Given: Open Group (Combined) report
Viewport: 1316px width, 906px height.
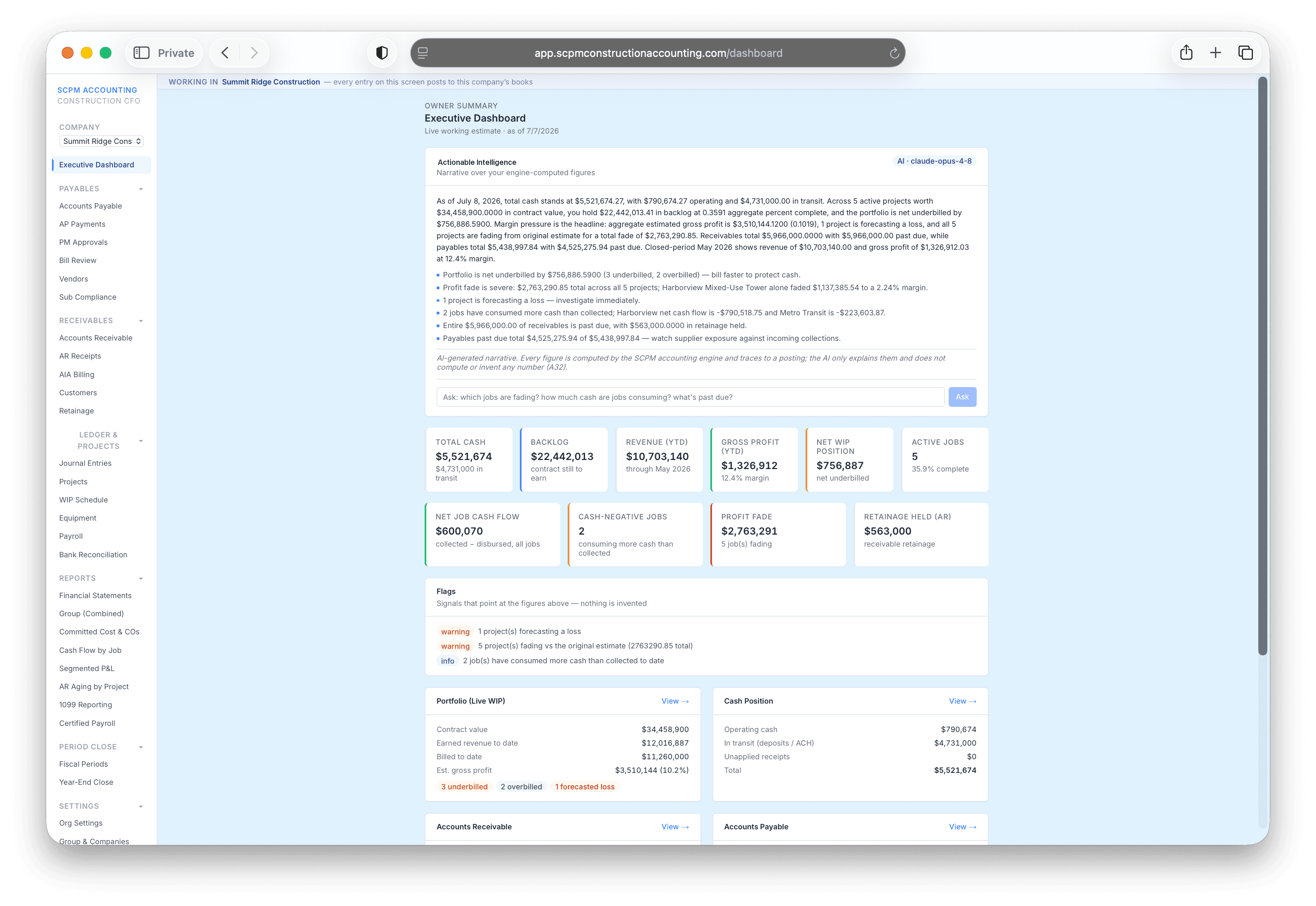Looking at the screenshot, I should pyautogui.click(x=92, y=614).
